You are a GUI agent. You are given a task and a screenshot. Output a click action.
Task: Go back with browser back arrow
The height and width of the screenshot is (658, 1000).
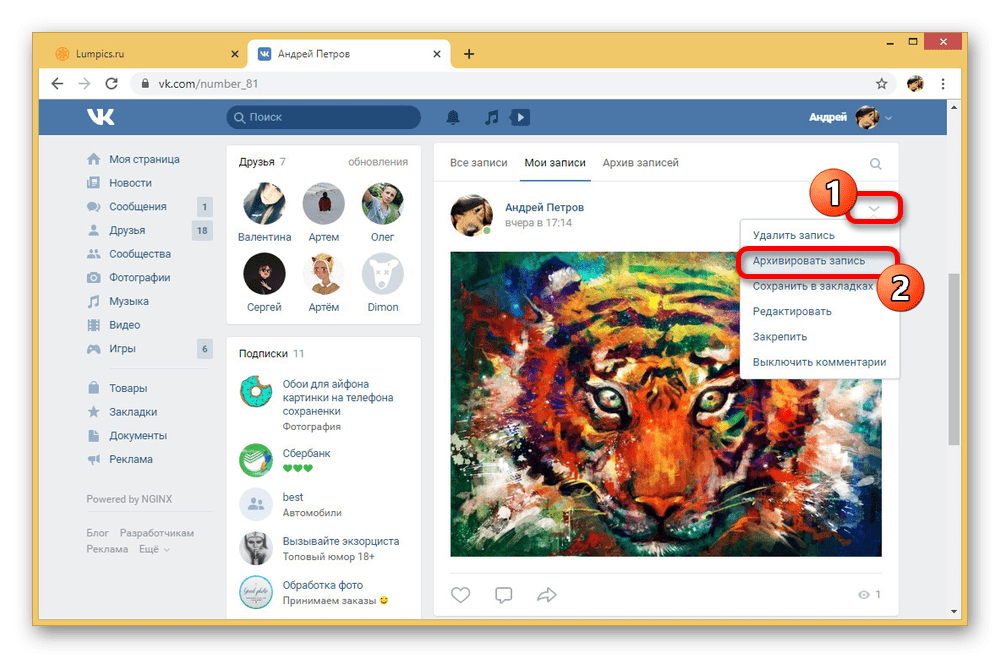click(57, 84)
